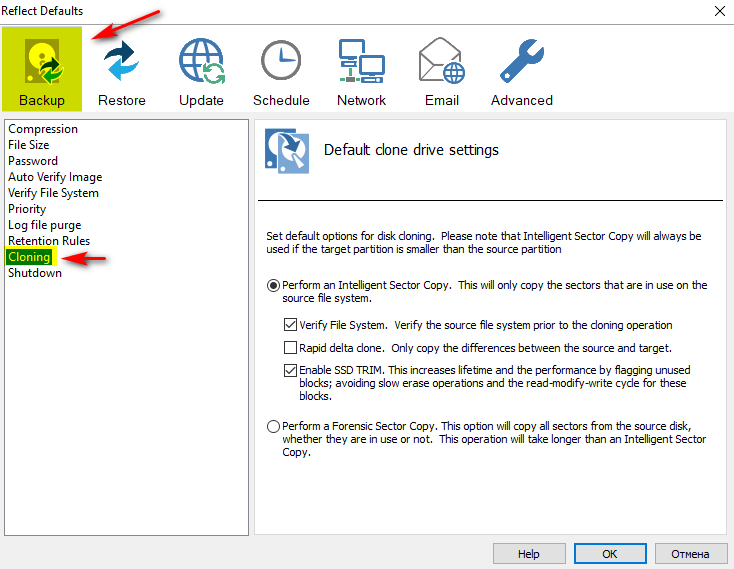Click the clone drive settings header icon
The height and width of the screenshot is (569, 734).
point(287,151)
